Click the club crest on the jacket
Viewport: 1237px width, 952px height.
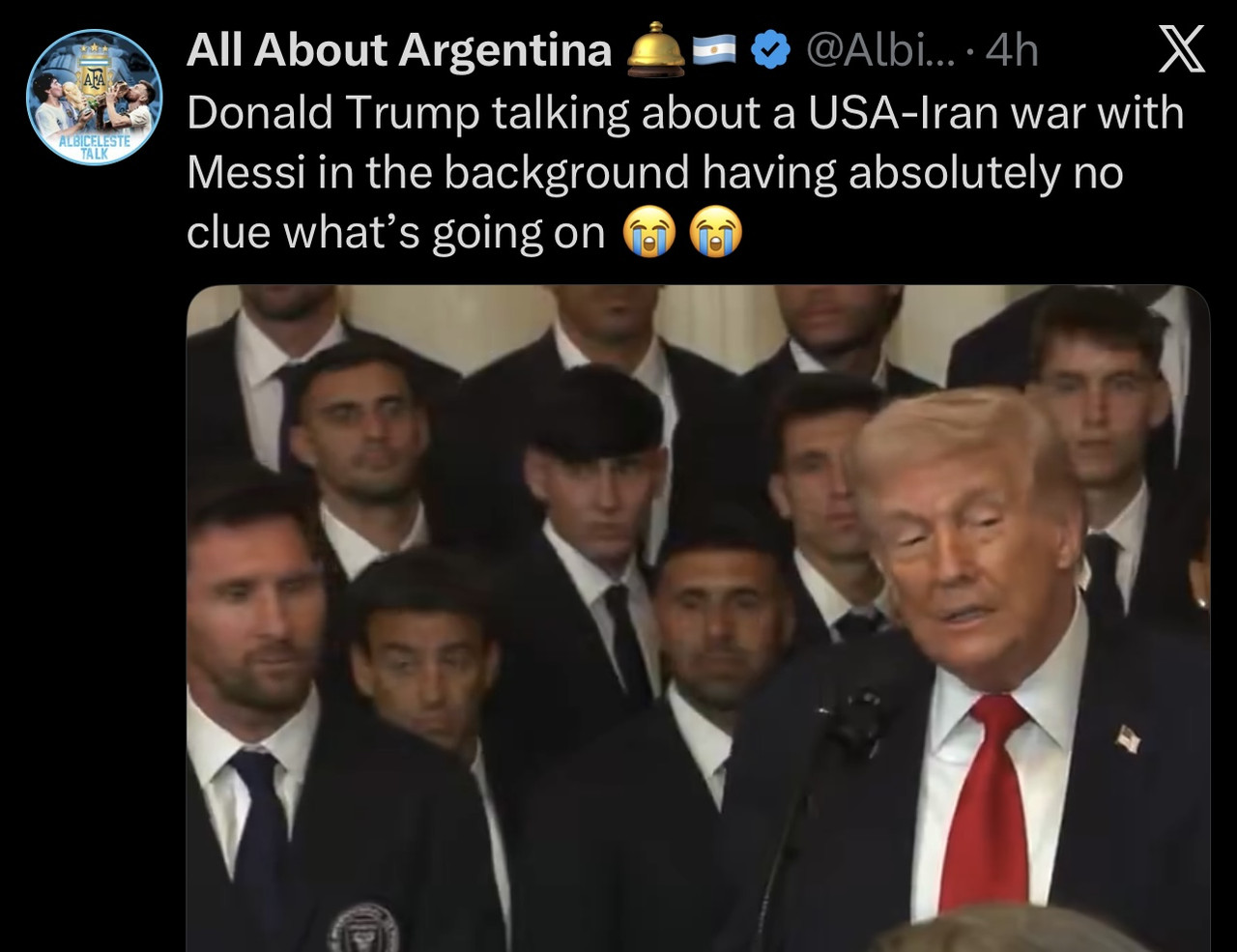tap(363, 929)
